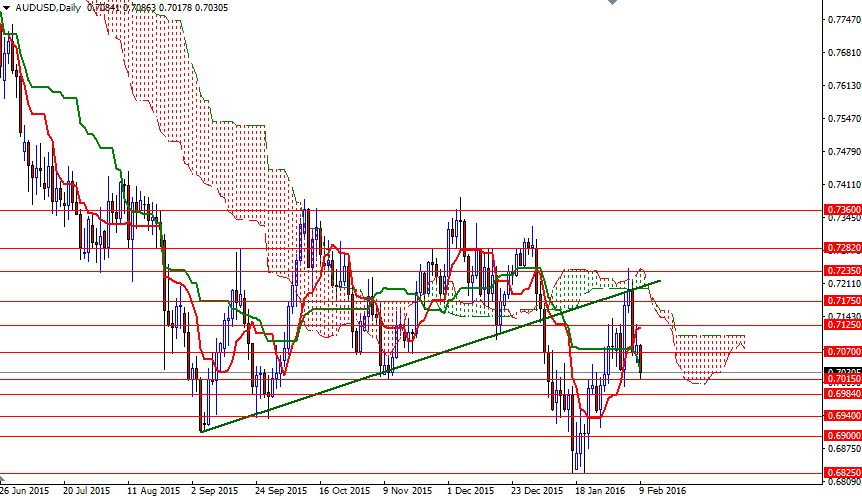Select the 0.72350 price level label

pos(843,271)
